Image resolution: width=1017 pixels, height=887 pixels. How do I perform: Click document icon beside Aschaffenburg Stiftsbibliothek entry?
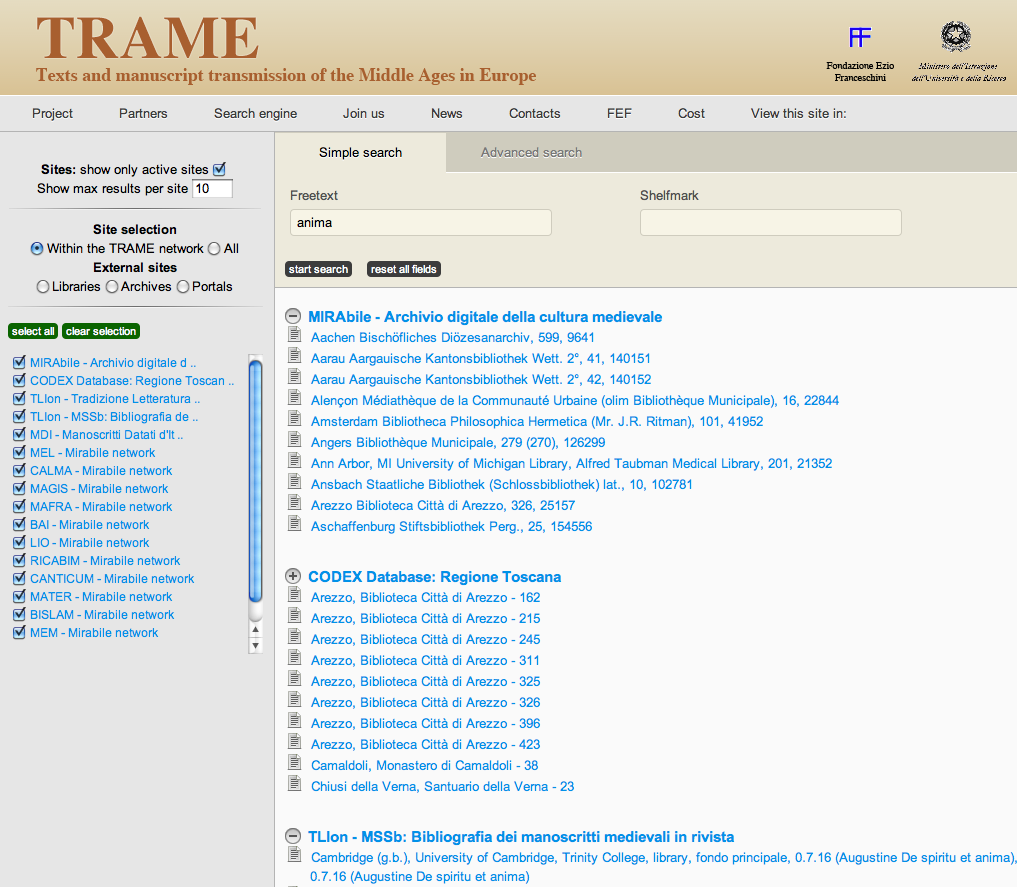coord(294,526)
